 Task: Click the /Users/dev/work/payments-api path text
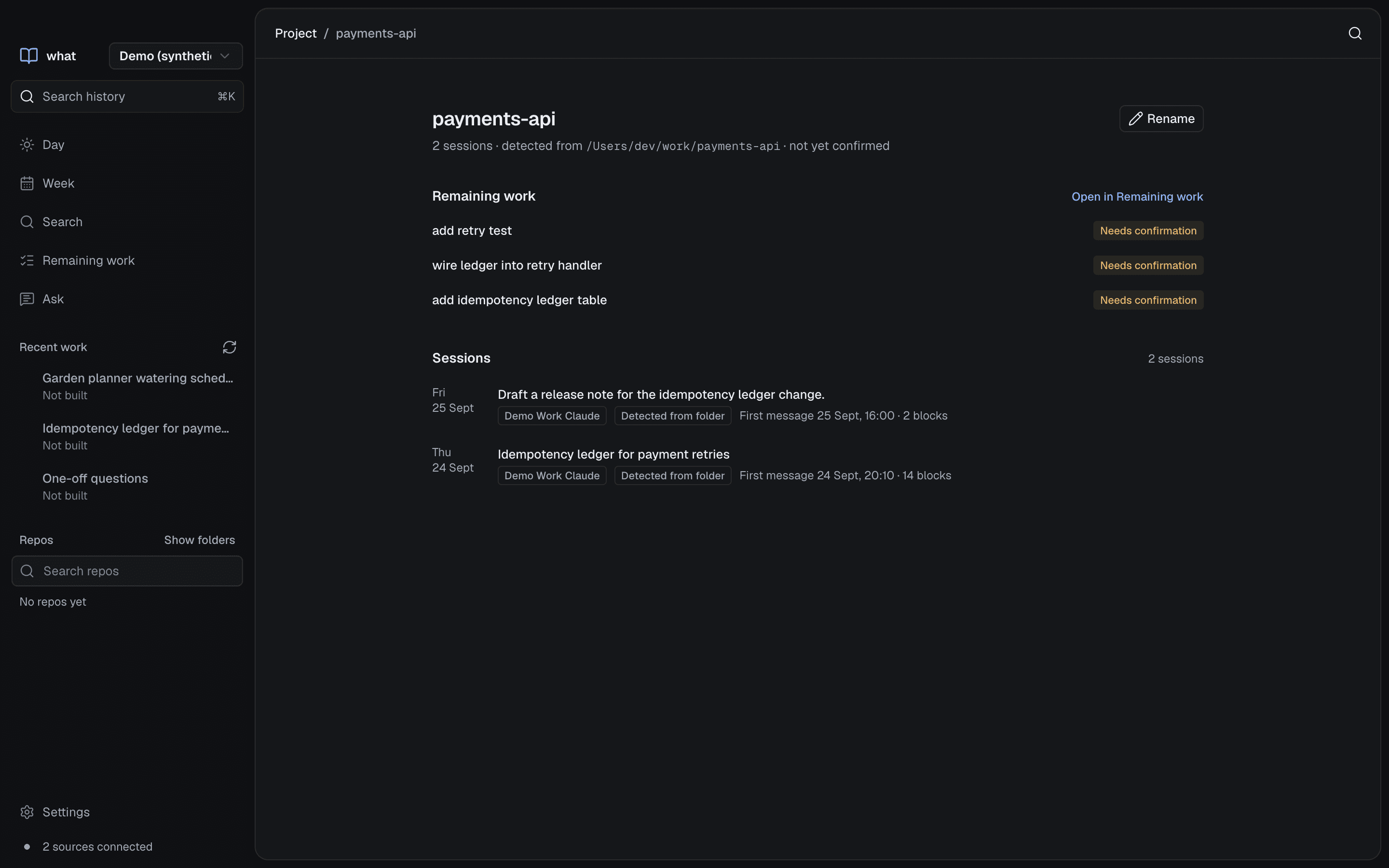pos(683,147)
